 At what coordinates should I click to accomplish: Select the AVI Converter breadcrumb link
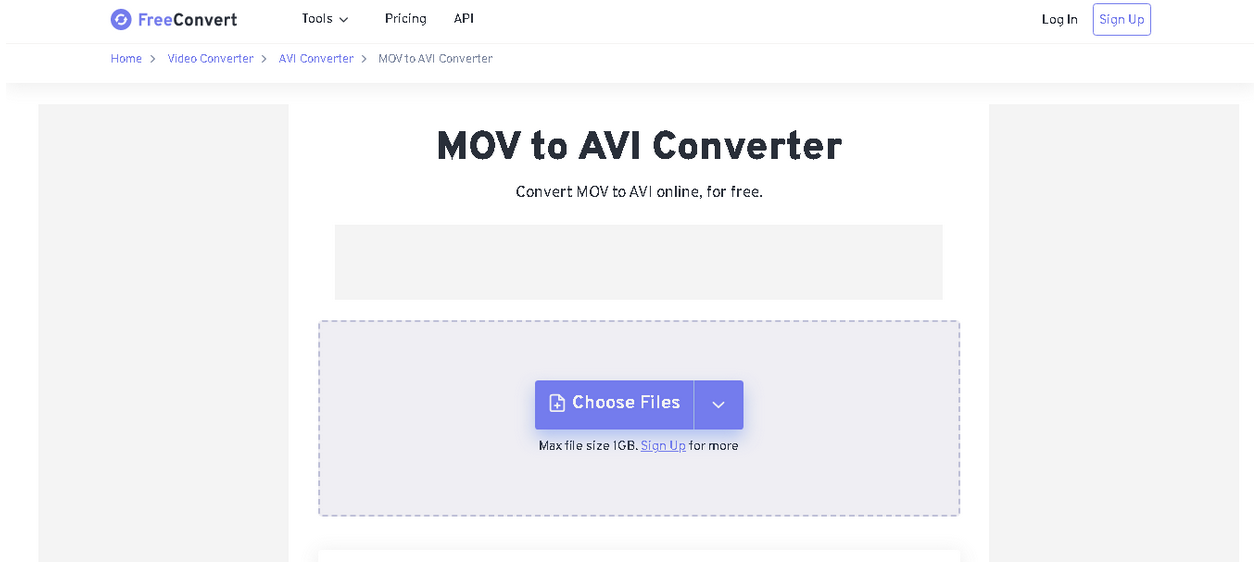316,59
